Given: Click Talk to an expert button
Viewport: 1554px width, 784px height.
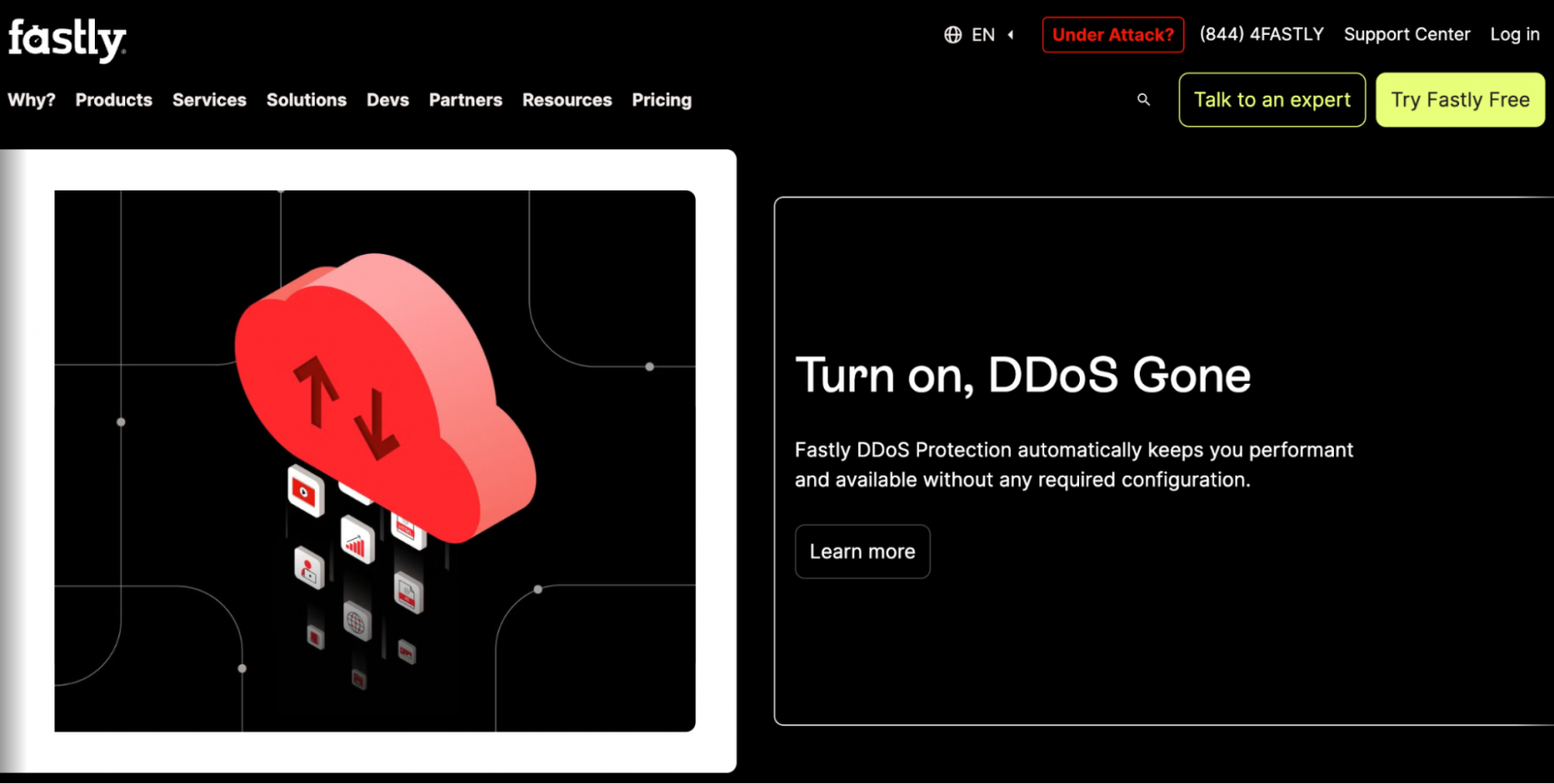Looking at the screenshot, I should tap(1272, 99).
